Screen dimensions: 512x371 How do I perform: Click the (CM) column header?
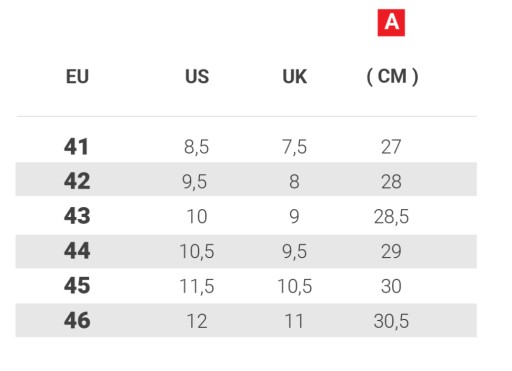[392, 77]
